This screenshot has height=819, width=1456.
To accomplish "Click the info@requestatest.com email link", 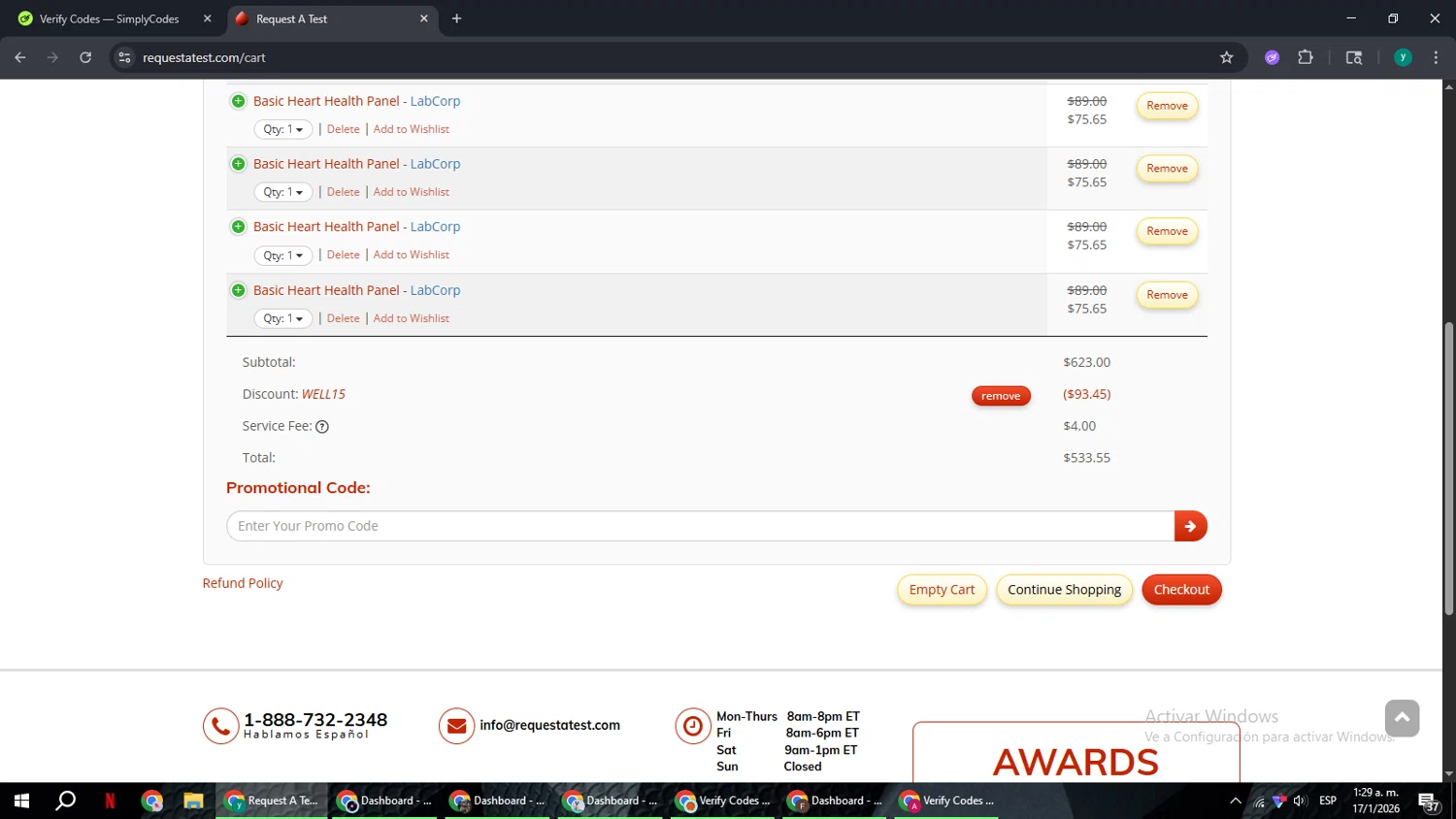I will (x=549, y=725).
